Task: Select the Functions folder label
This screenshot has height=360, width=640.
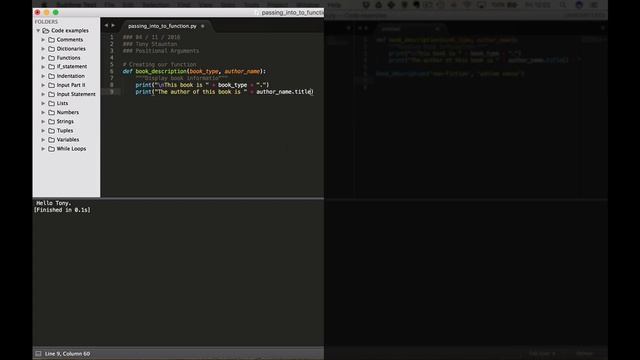Action: [x=68, y=58]
